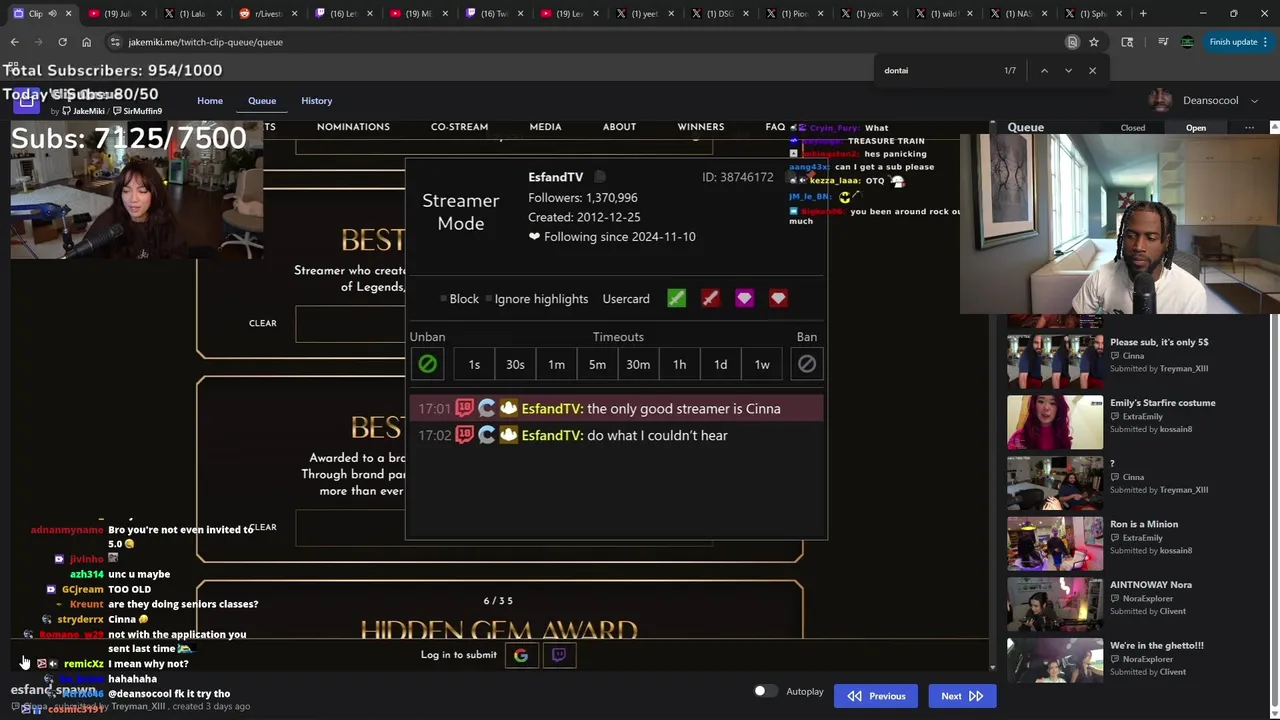Click the red sword mod action icon
The width and height of the screenshot is (1280, 720).
point(710,299)
